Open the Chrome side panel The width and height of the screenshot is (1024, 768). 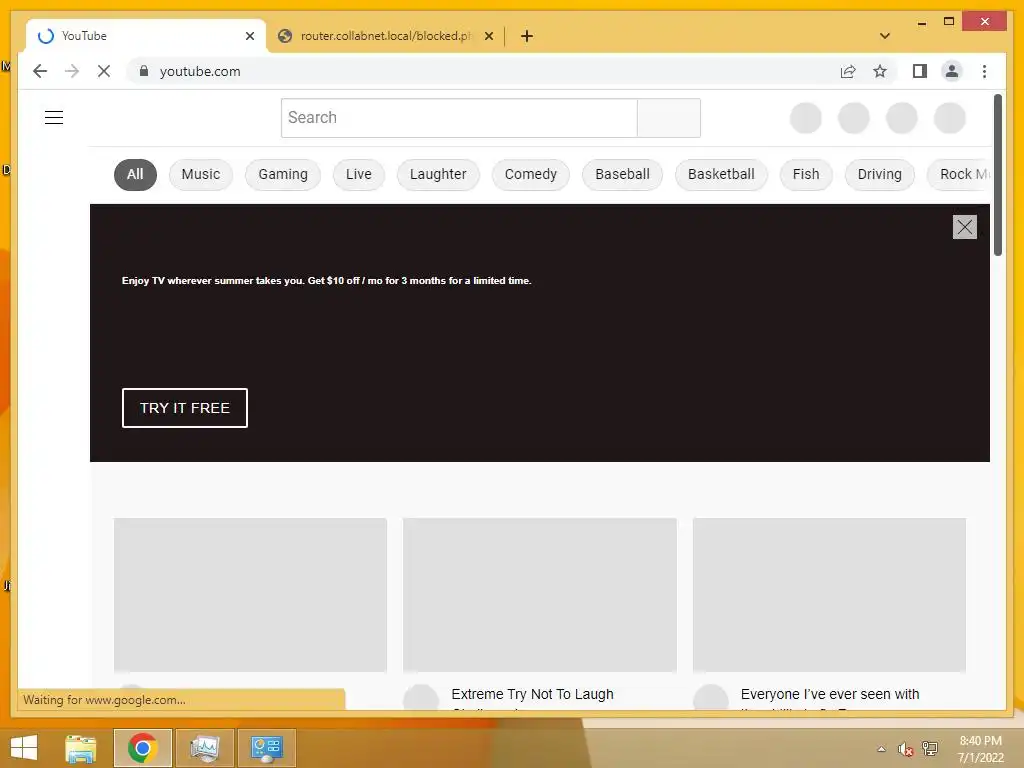920,71
